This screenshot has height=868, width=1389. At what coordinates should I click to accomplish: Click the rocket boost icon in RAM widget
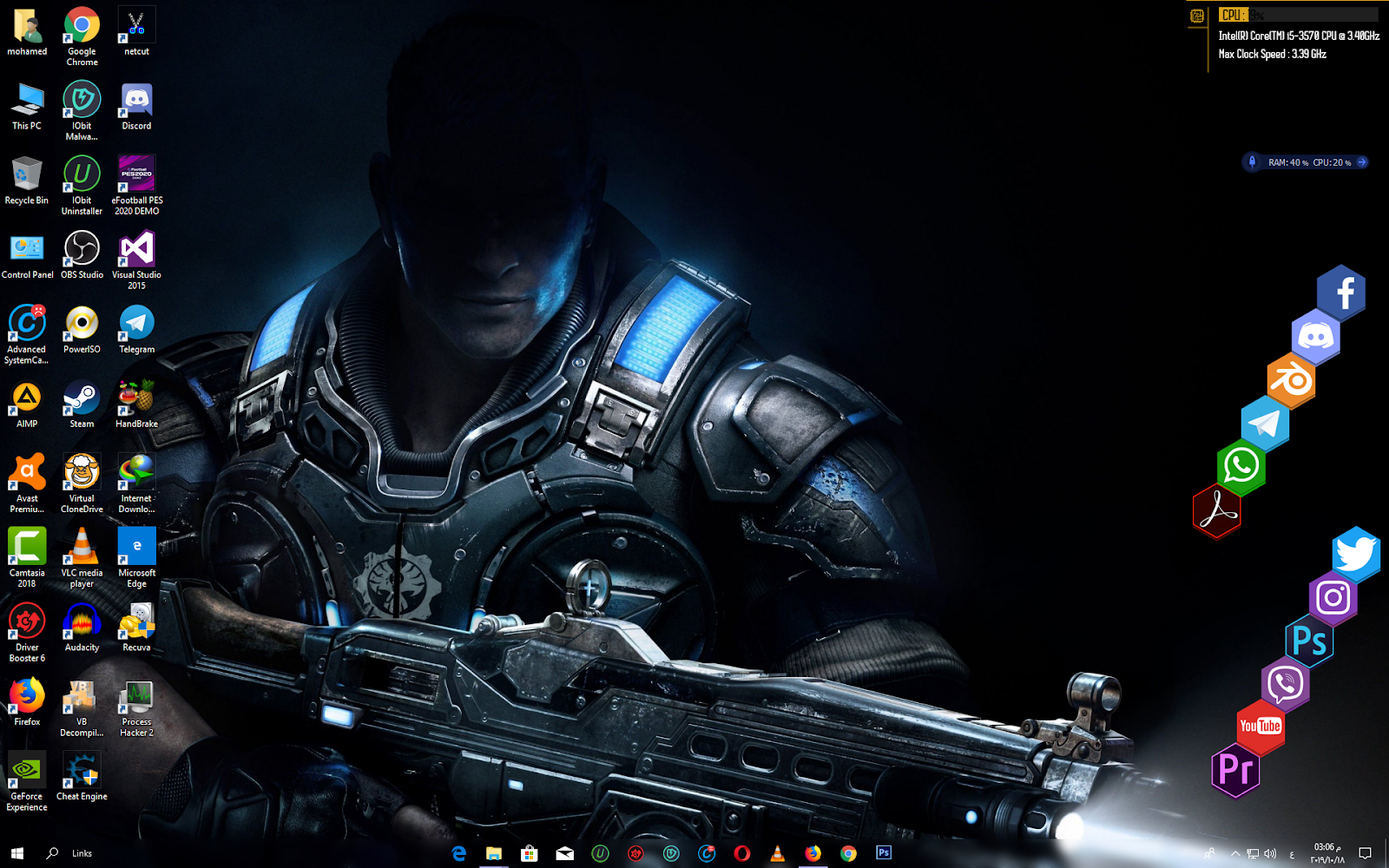tap(1252, 161)
